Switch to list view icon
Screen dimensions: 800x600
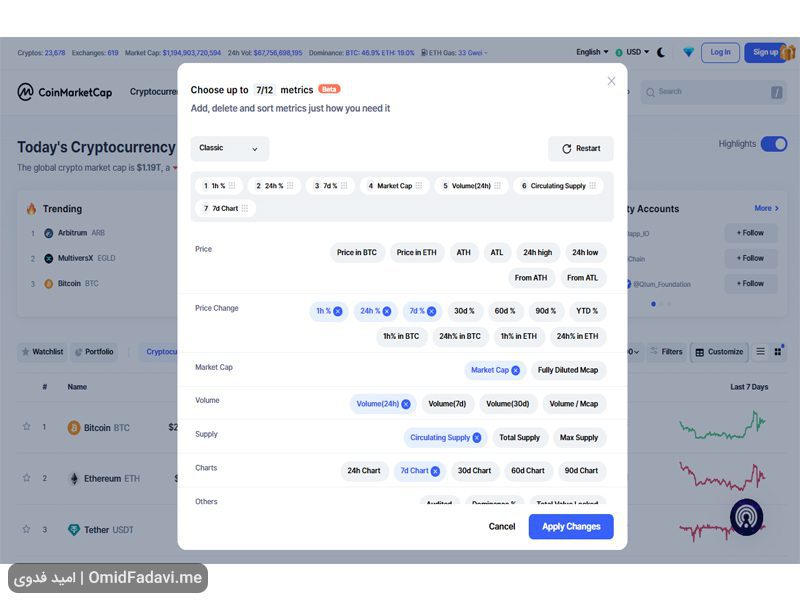pos(760,352)
